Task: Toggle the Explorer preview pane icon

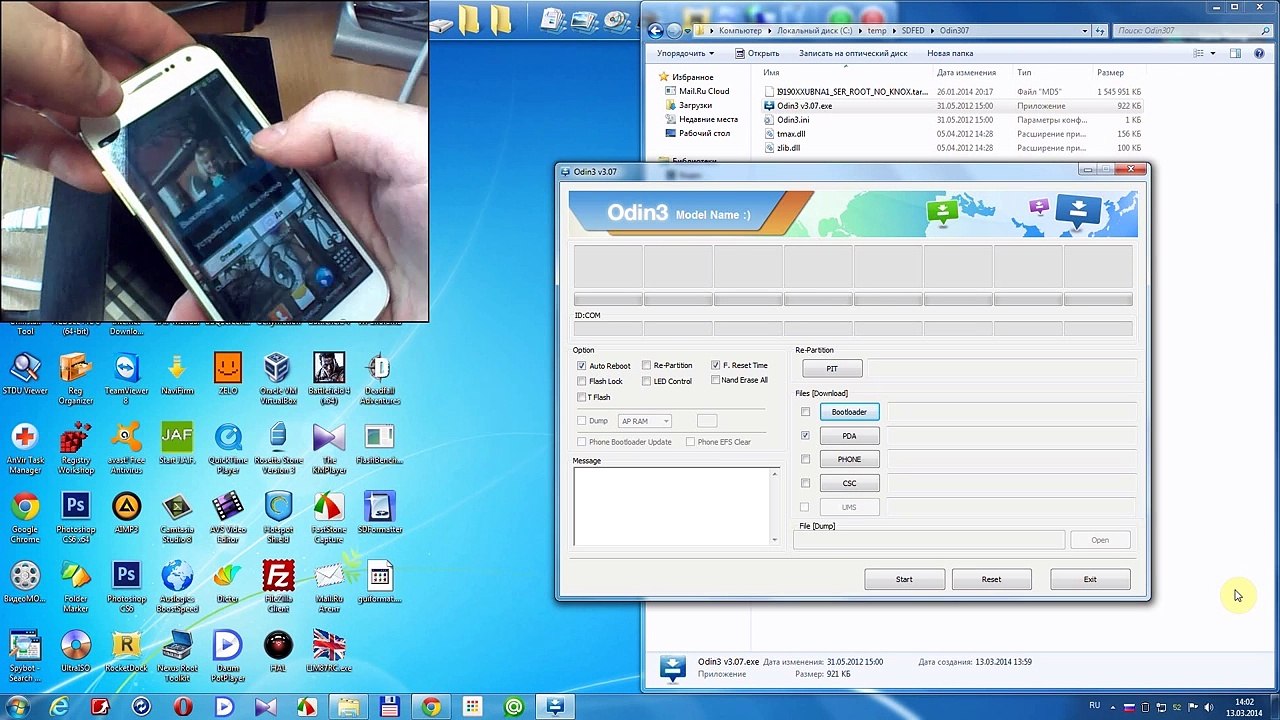Action: (x=1235, y=53)
